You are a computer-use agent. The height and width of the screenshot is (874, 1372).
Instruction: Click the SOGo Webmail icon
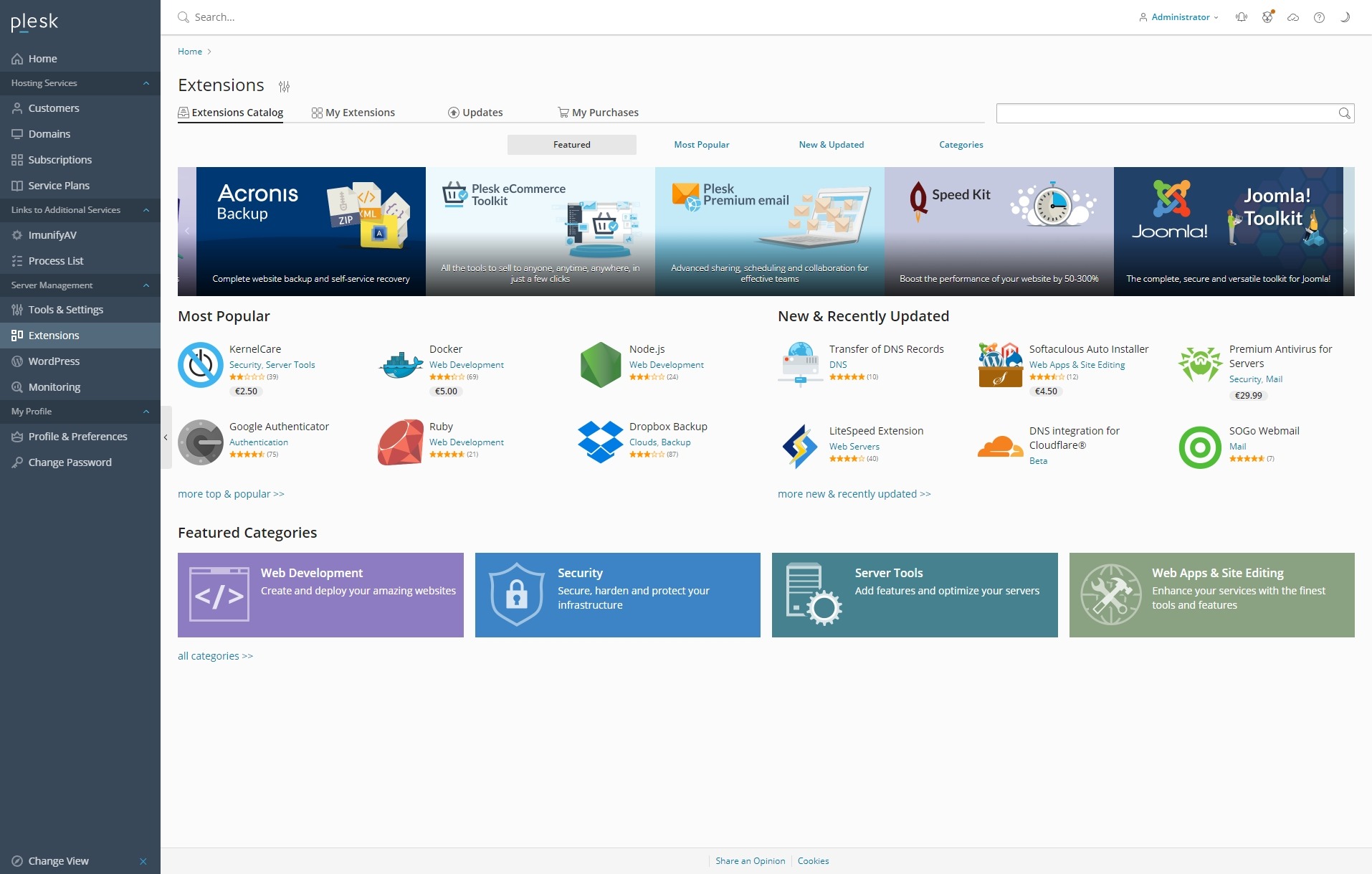pos(1199,447)
